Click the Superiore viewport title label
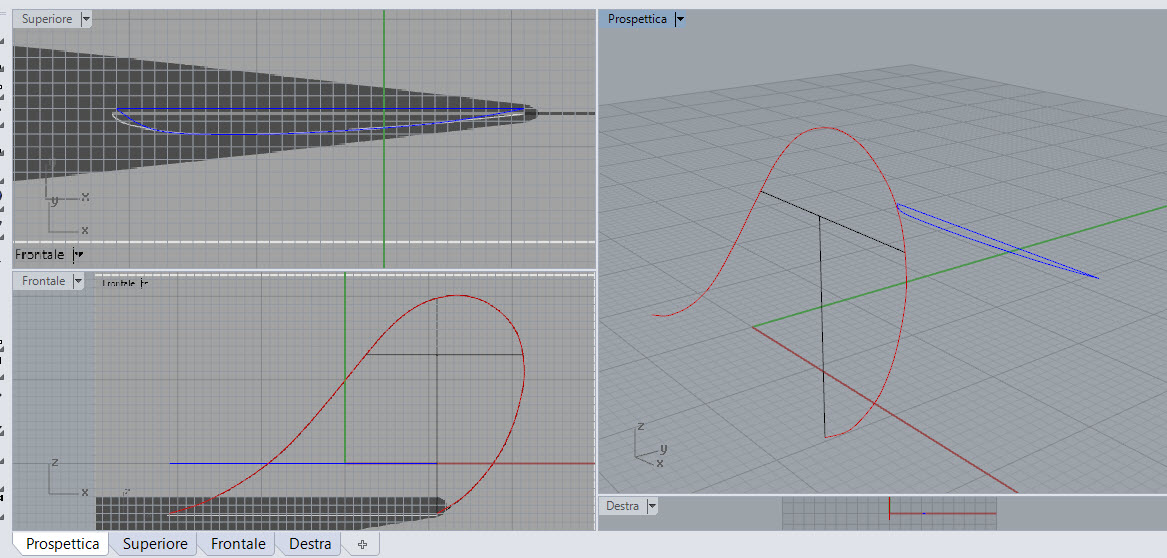1167x558 pixels. (x=48, y=19)
